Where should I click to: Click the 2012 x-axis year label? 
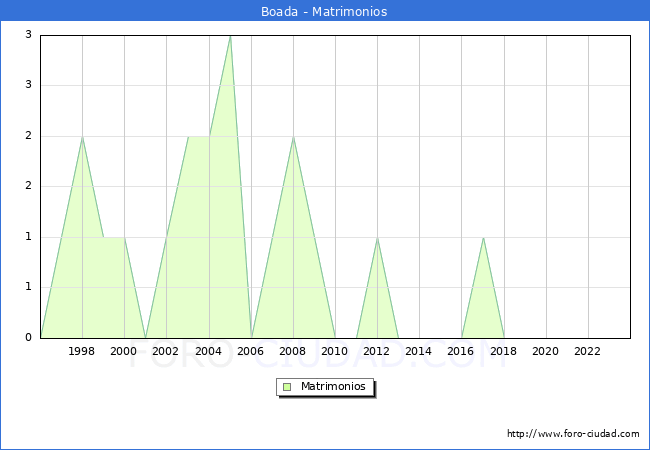[x=377, y=351]
